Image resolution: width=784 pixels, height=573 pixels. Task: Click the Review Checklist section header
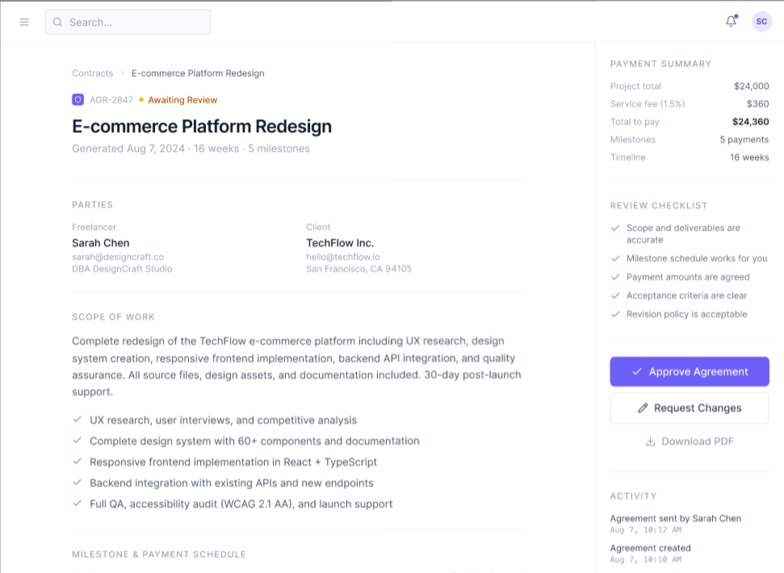click(x=658, y=206)
